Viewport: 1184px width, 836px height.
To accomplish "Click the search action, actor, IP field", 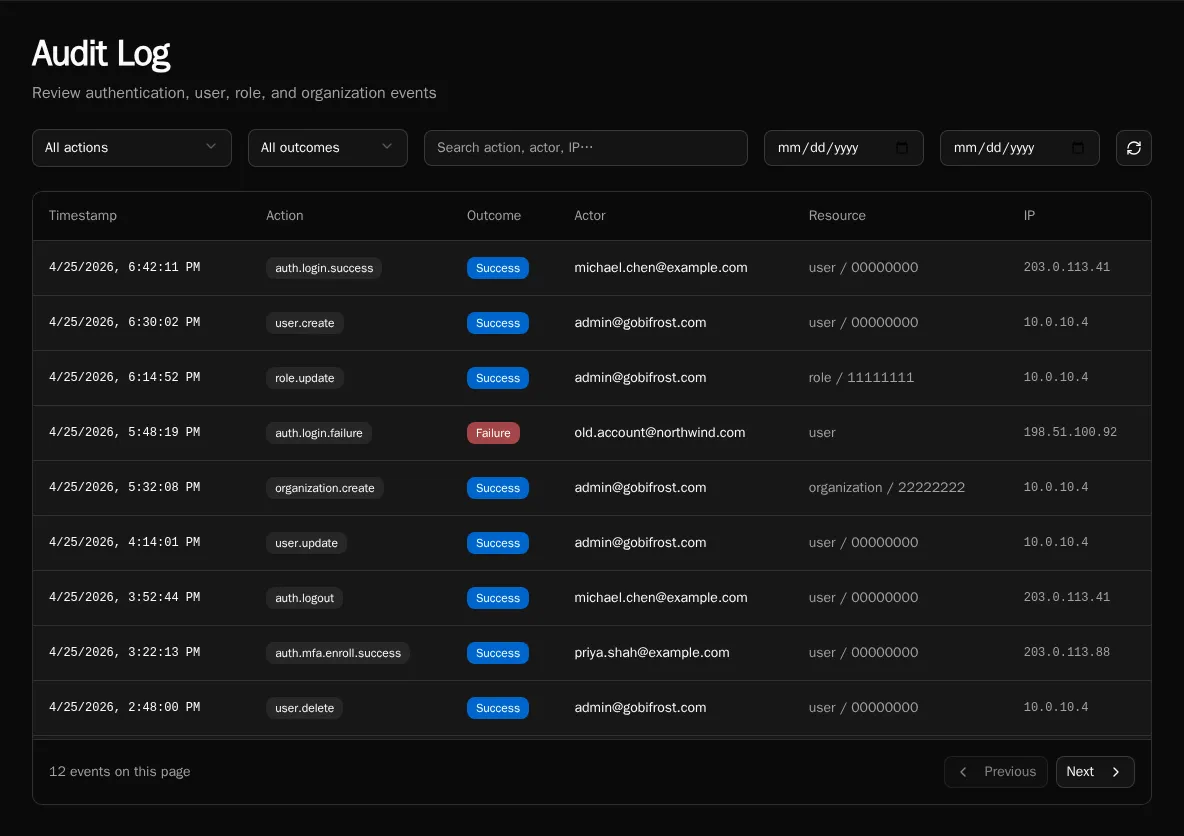I will (x=585, y=147).
